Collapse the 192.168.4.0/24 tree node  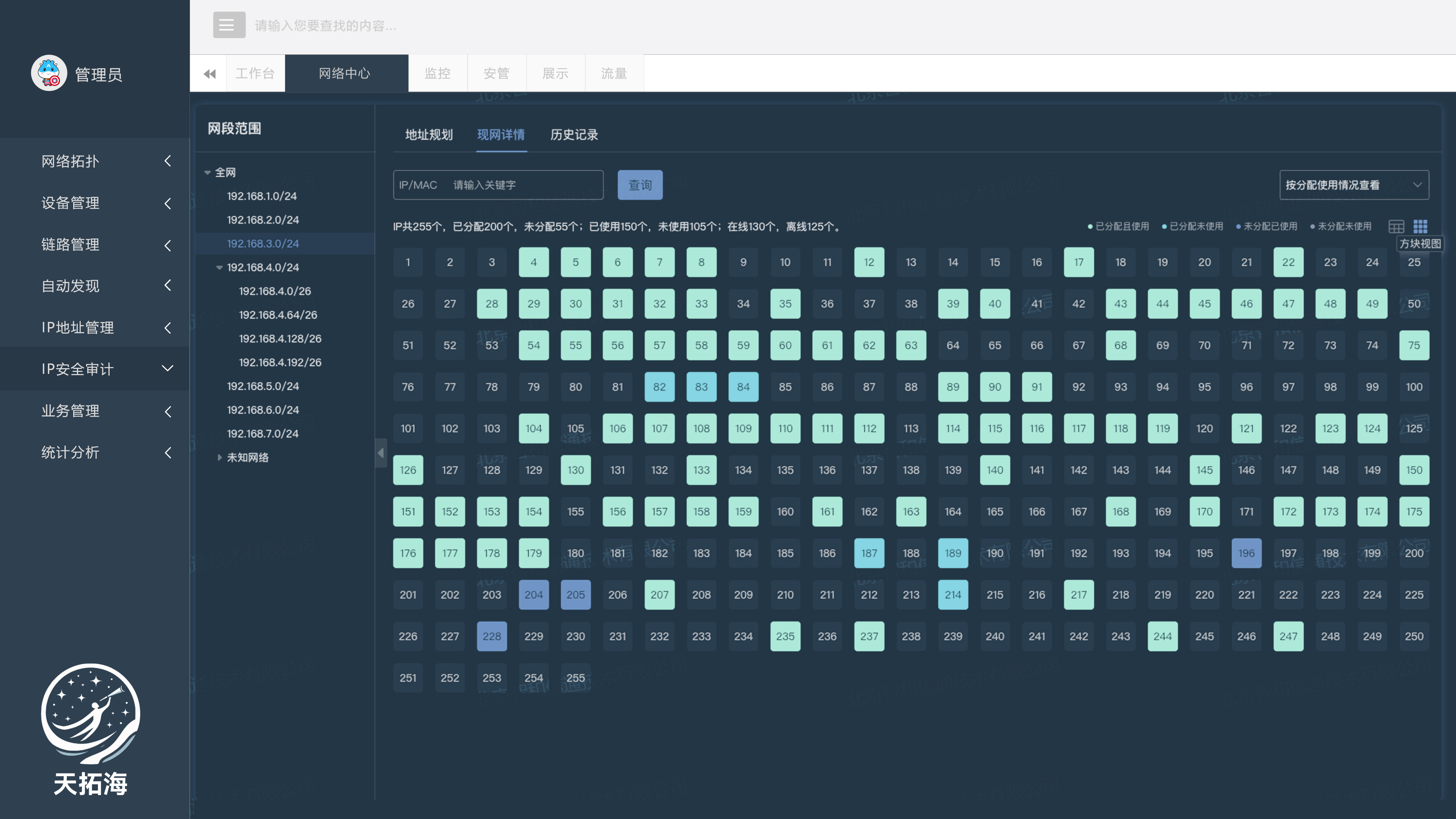219,267
